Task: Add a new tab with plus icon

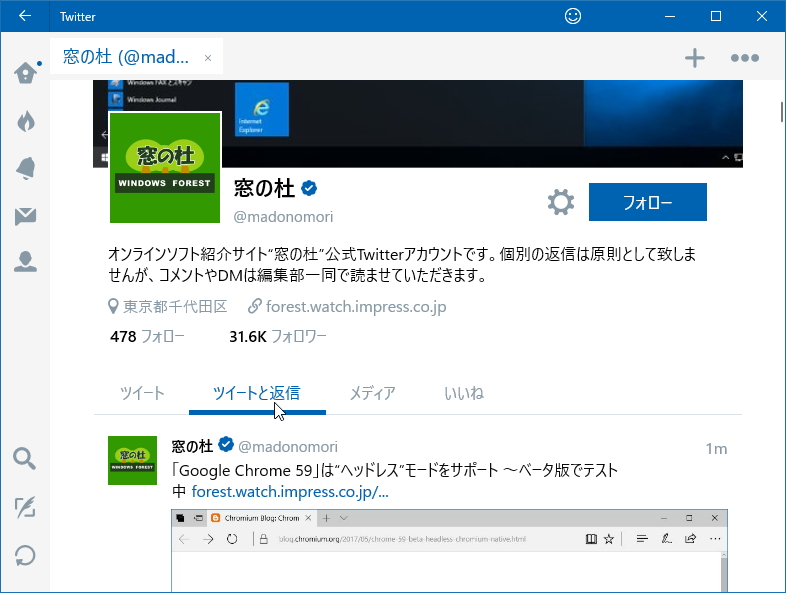Action: coord(695,58)
